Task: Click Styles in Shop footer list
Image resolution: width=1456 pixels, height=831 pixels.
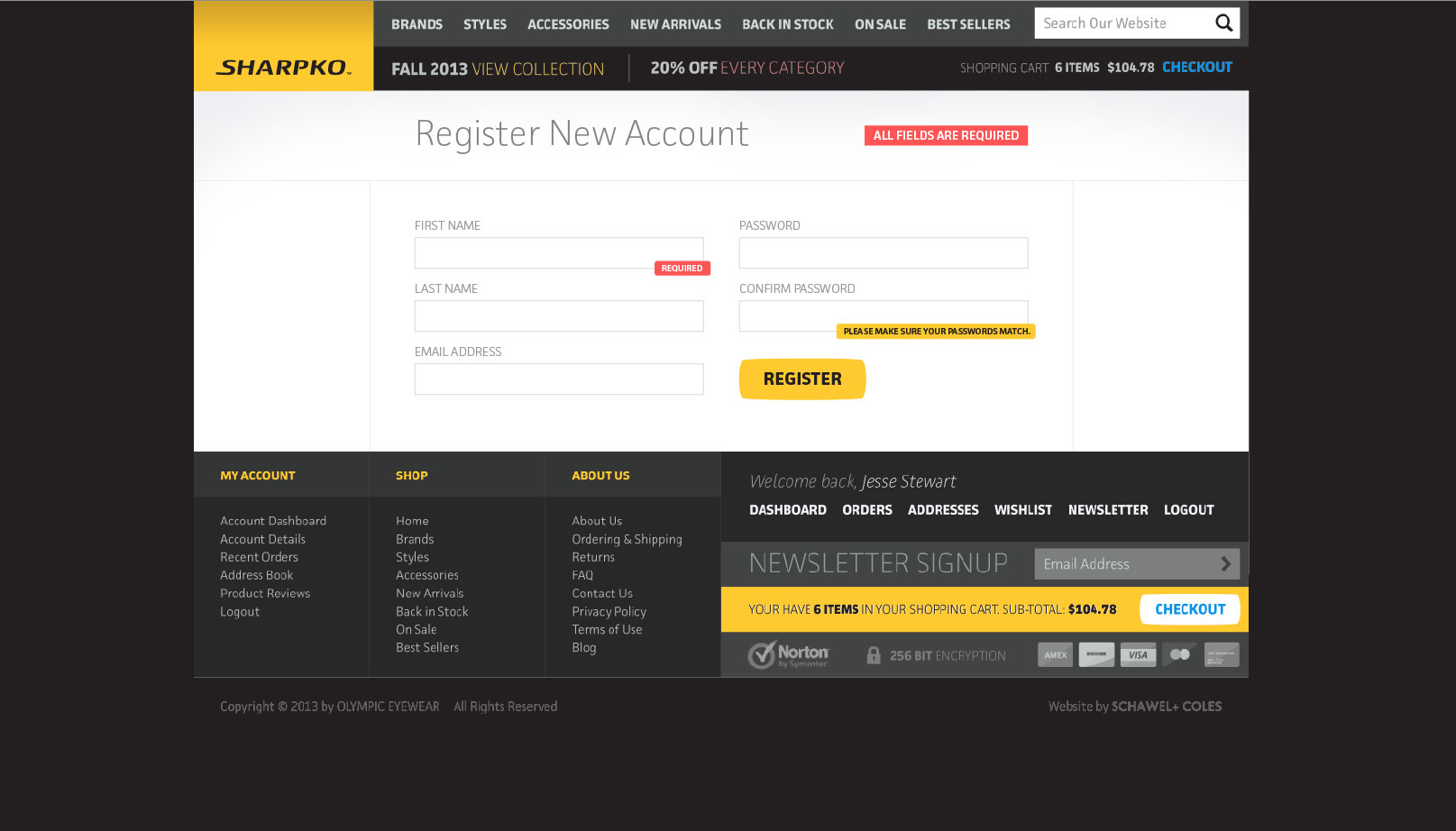Action: (x=412, y=557)
